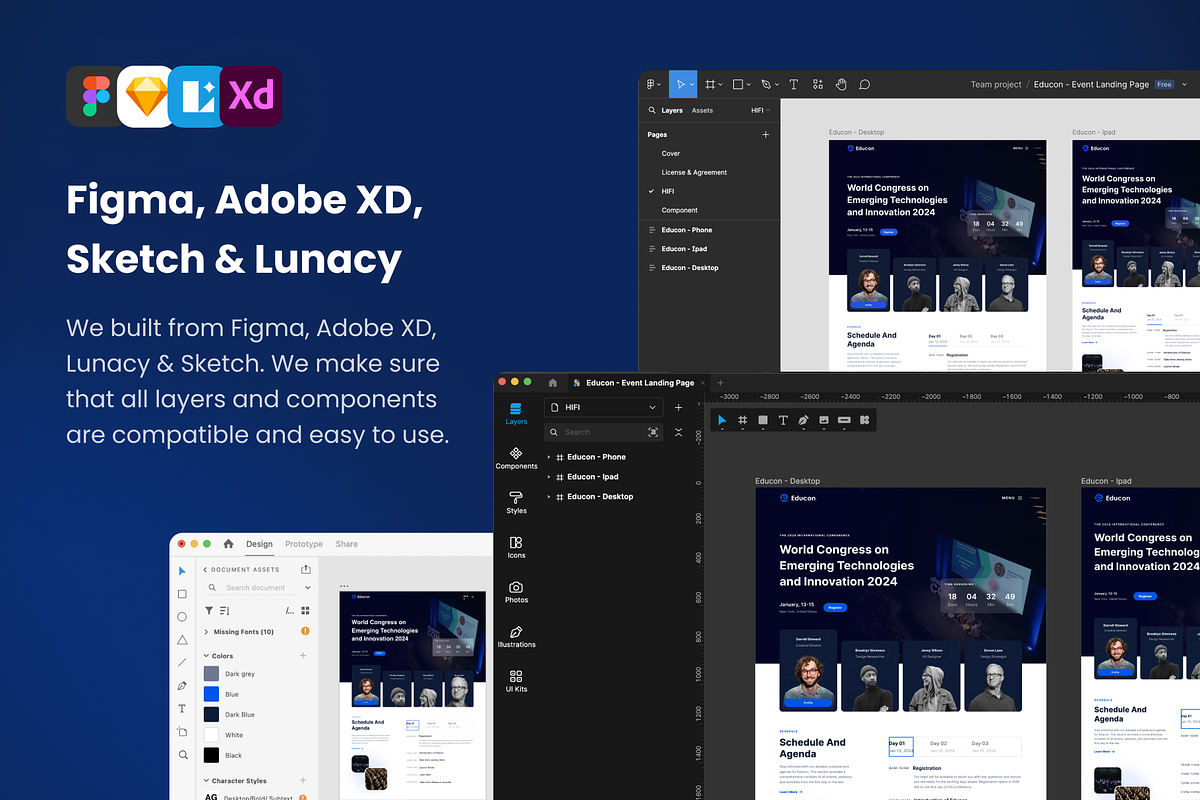Open License & Agreement page in Figma
Screen dimensions: 1200x800
coord(694,173)
